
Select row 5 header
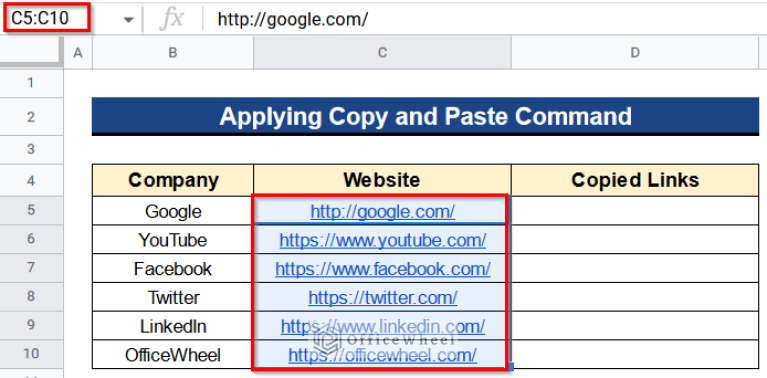[31, 211]
